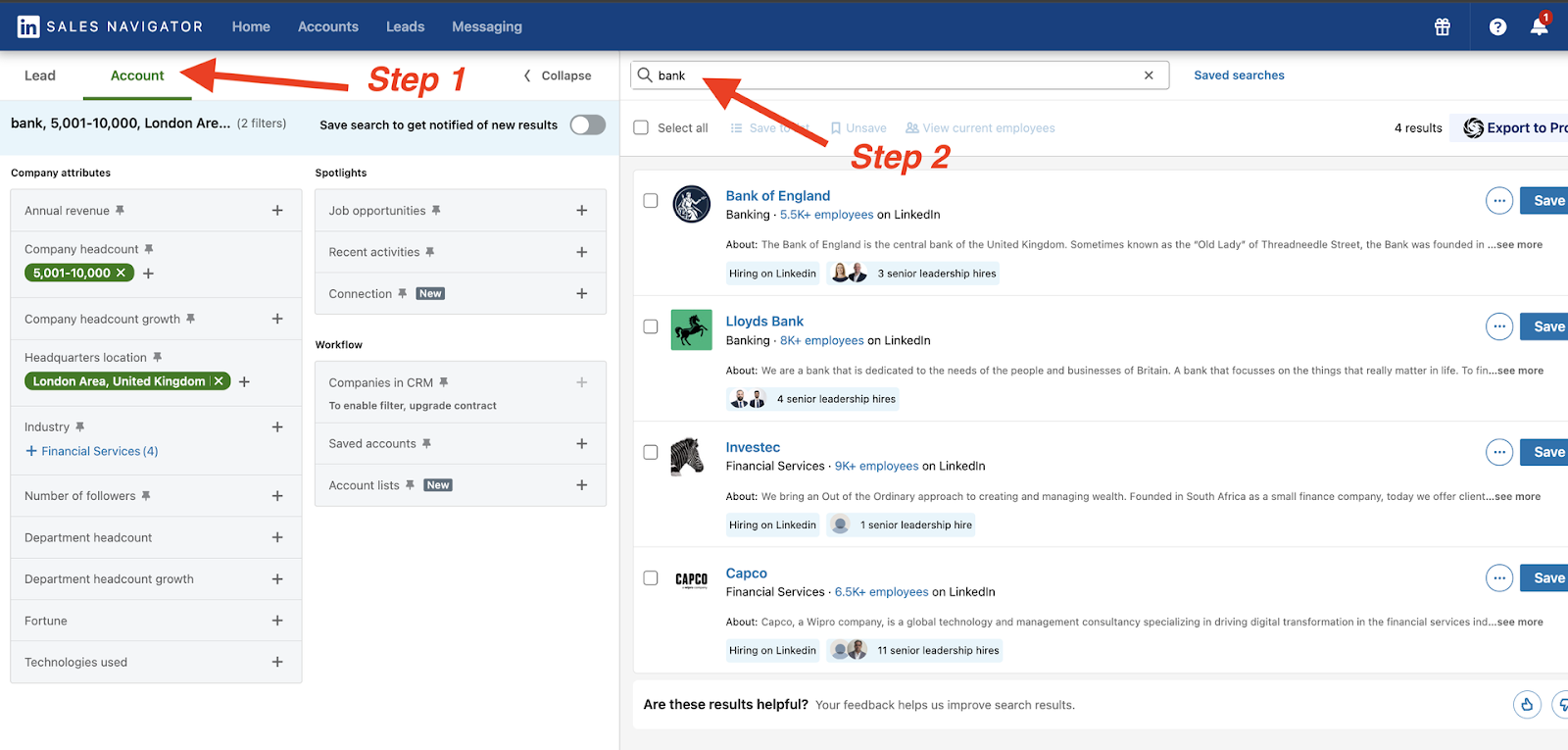The height and width of the screenshot is (750, 1568).
Task: Click the LinkedIn Sales Navigator logo
Action: (x=110, y=26)
